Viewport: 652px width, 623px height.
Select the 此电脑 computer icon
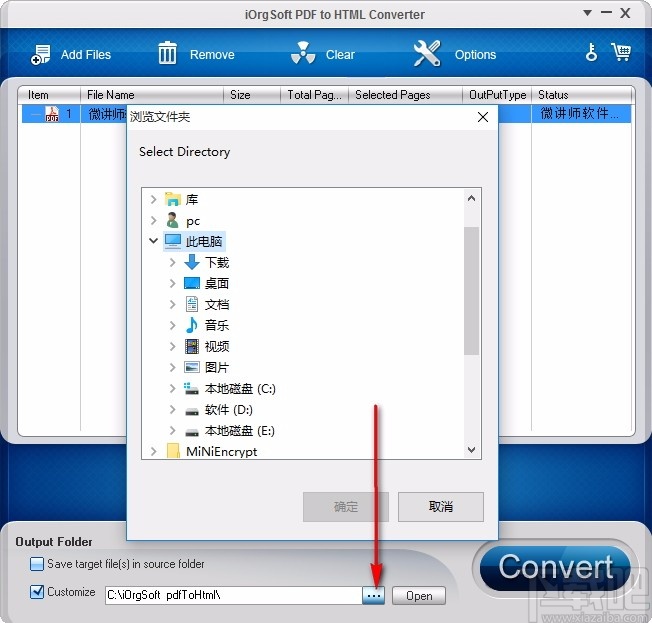173,241
